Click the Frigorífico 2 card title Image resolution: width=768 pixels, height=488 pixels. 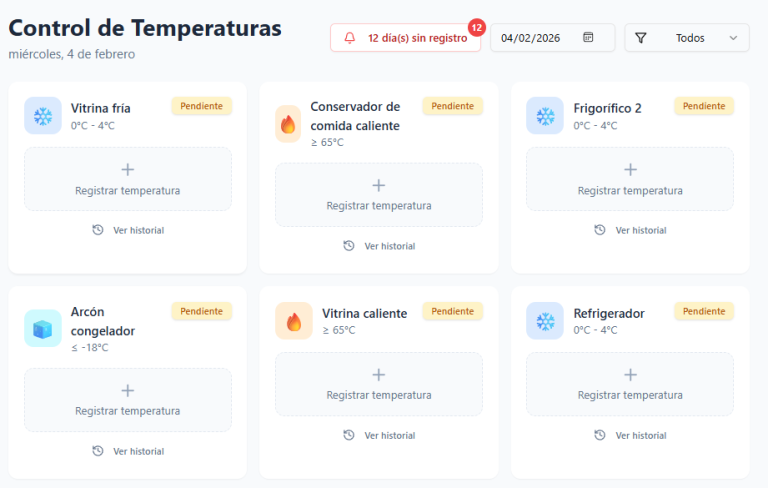[x=607, y=108]
